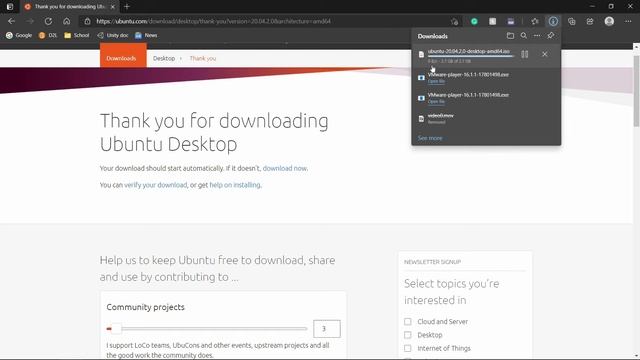Open the green Grammarly extension icon
The image size is (640, 360).
474,21
